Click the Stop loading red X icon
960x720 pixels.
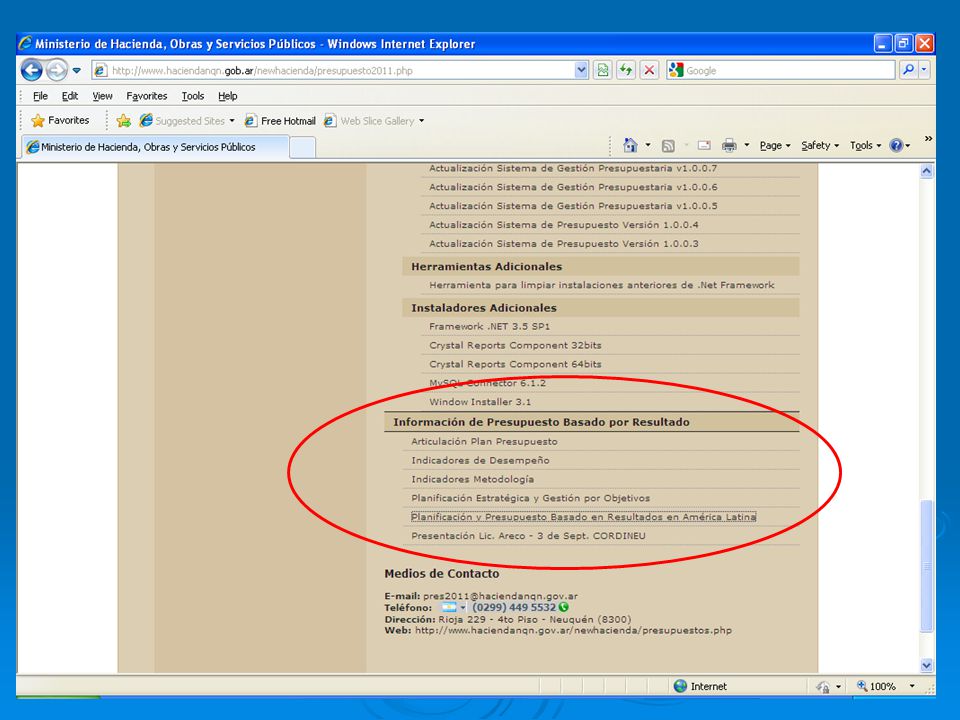point(649,70)
